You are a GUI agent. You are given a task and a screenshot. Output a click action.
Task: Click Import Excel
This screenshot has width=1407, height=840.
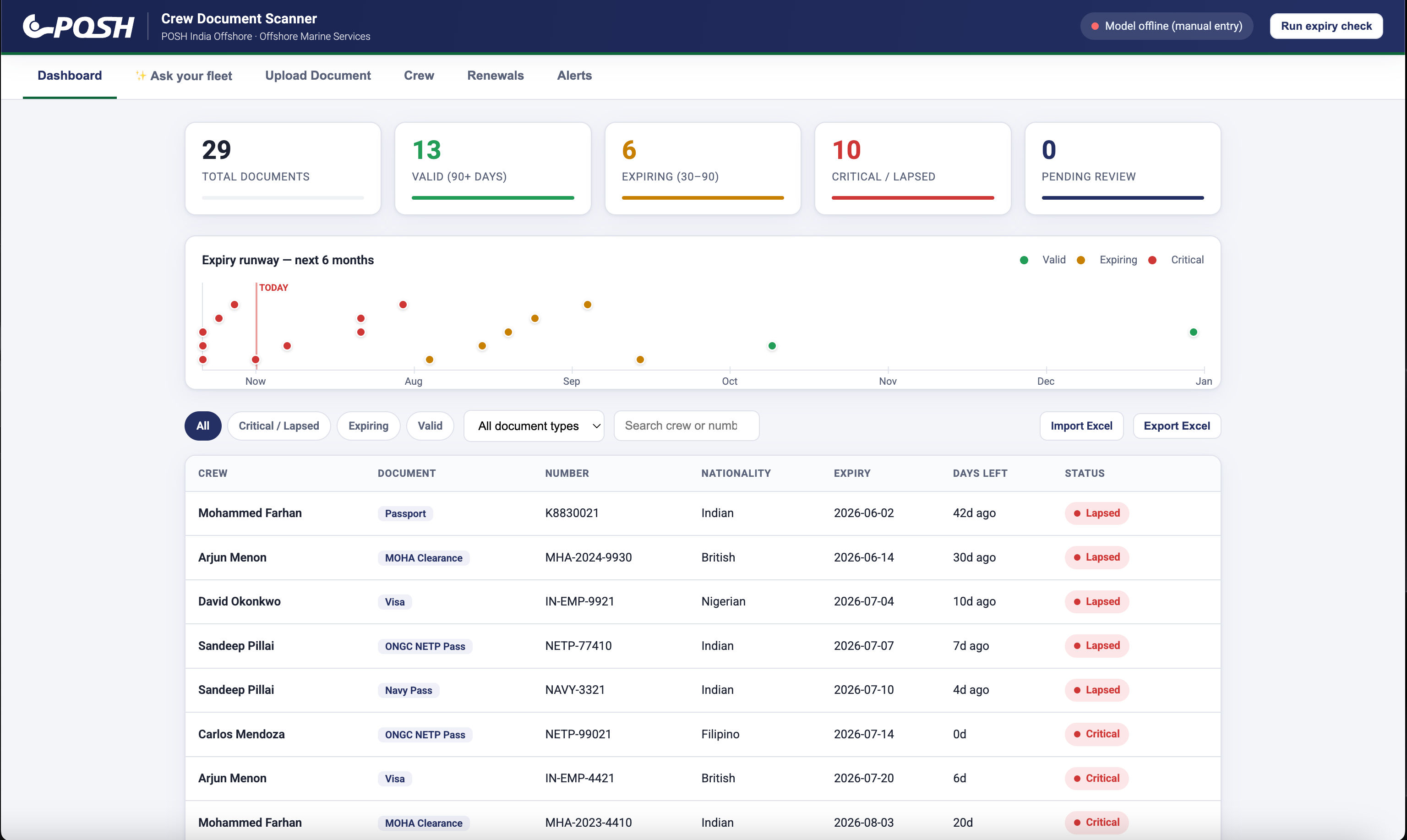[x=1081, y=425]
